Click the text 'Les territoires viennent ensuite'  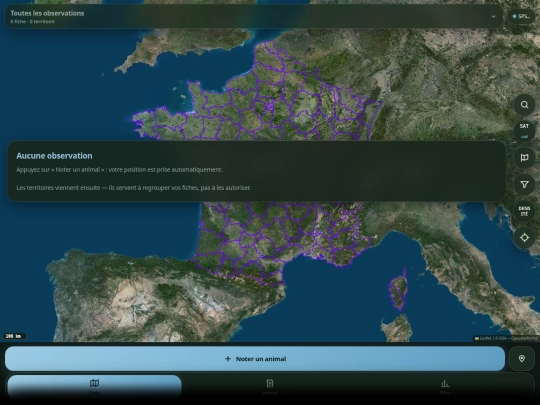coord(58,188)
